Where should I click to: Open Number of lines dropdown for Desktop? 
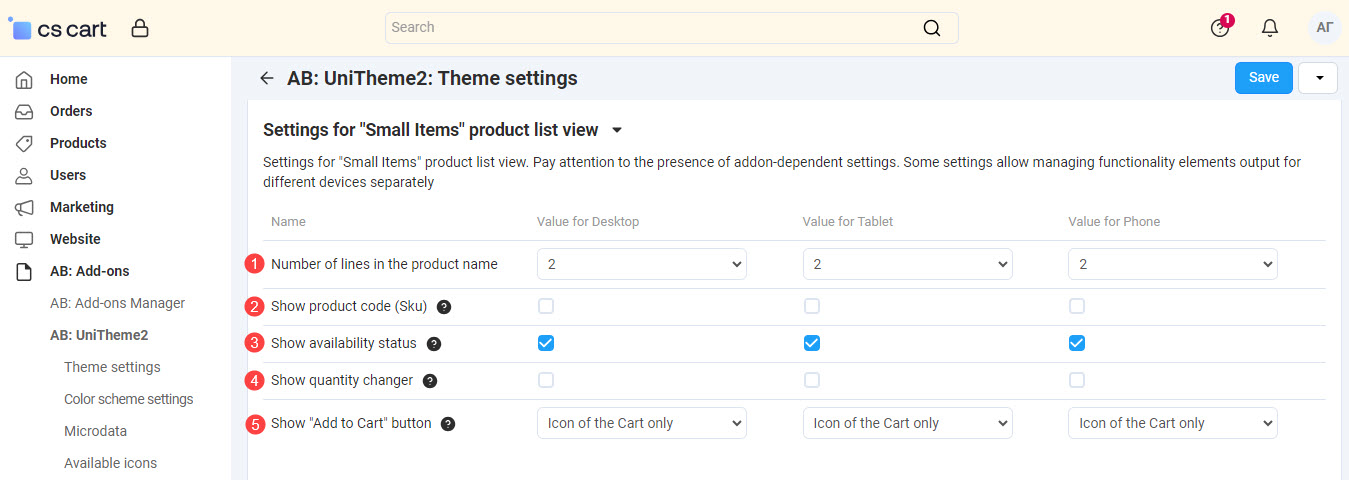point(642,264)
